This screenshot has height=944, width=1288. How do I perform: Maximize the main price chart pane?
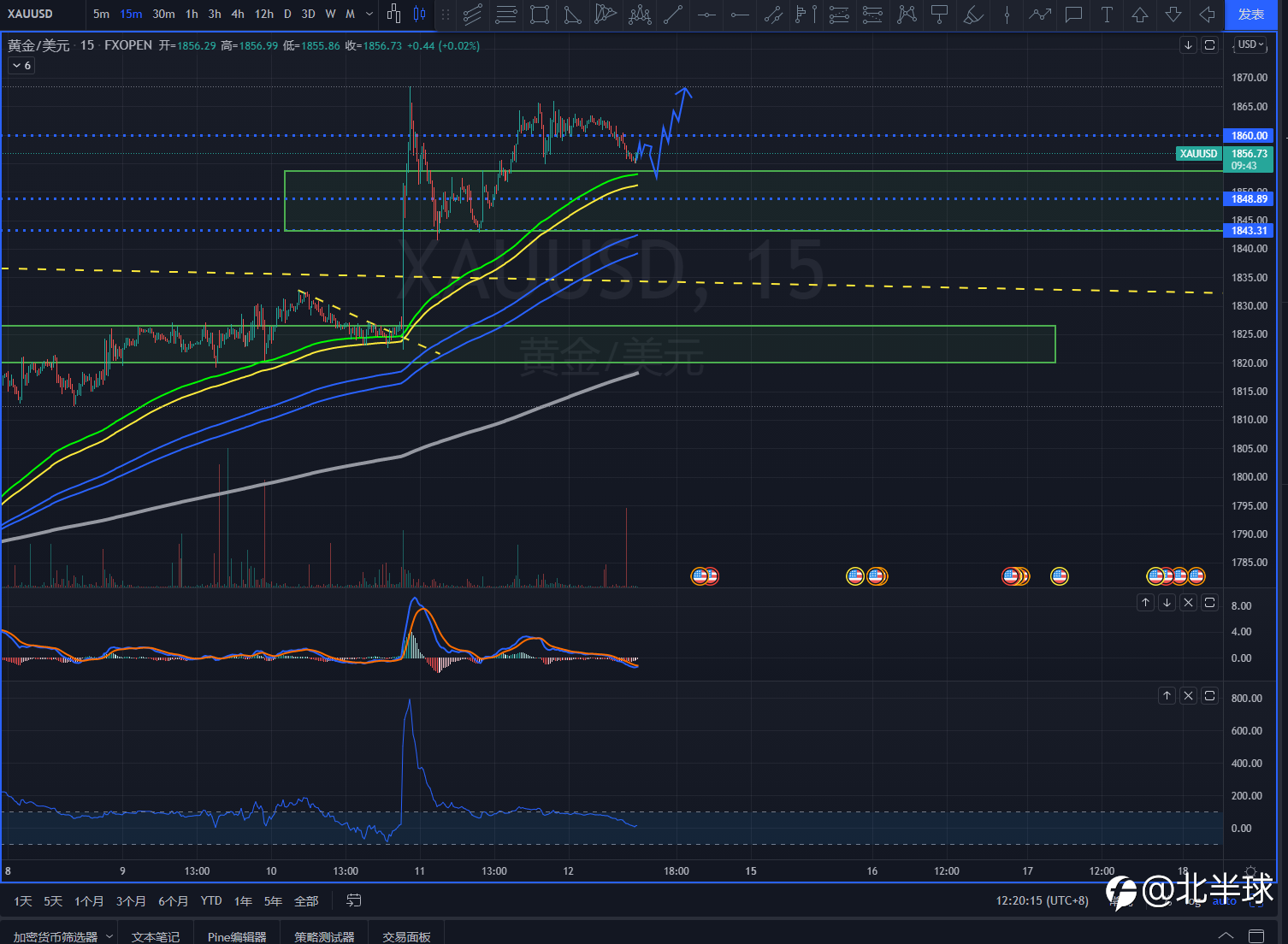1210,45
